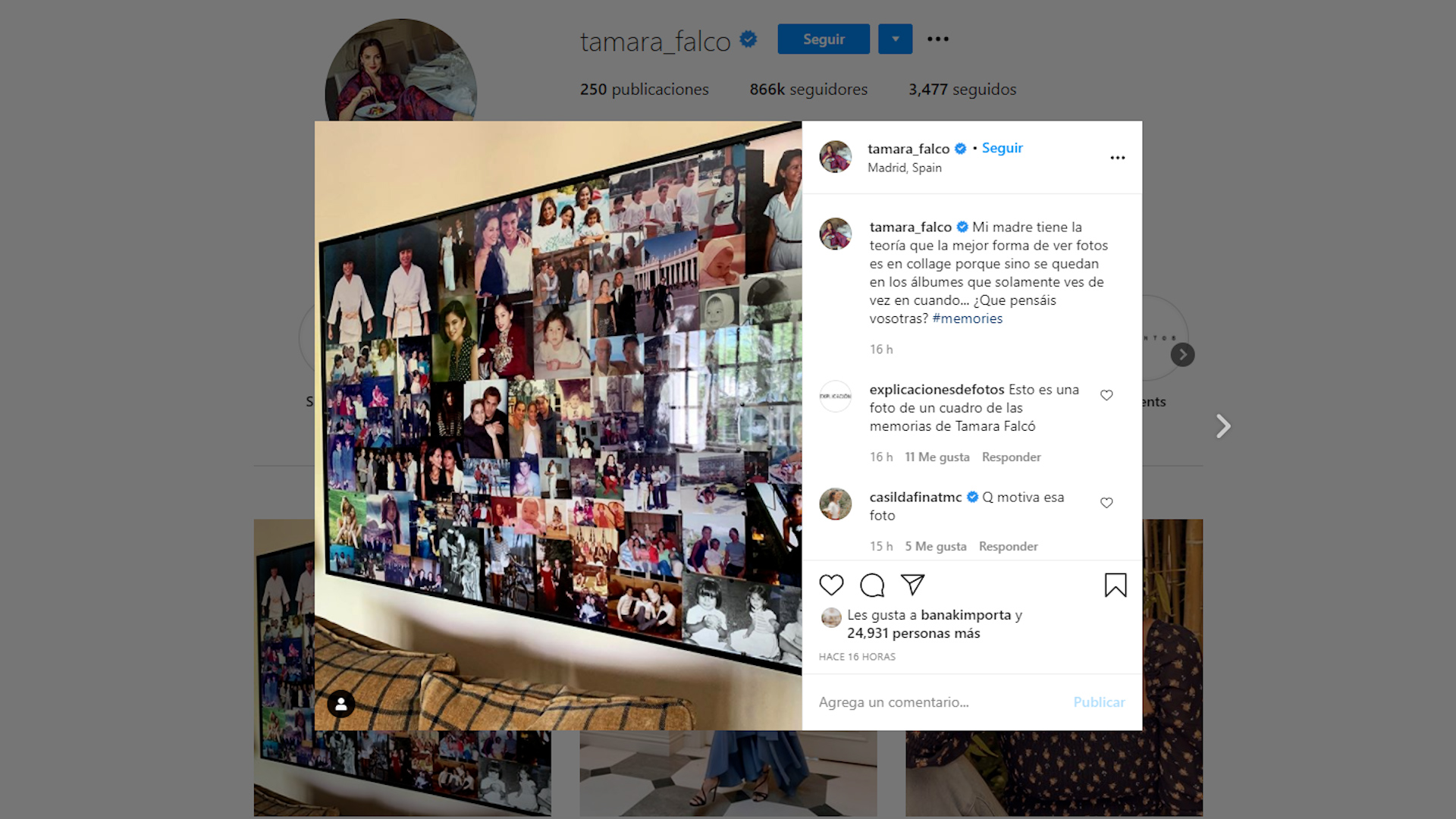The height and width of the screenshot is (819, 1456).
Task: Open 3,477 seguidos list
Action: coord(962,89)
